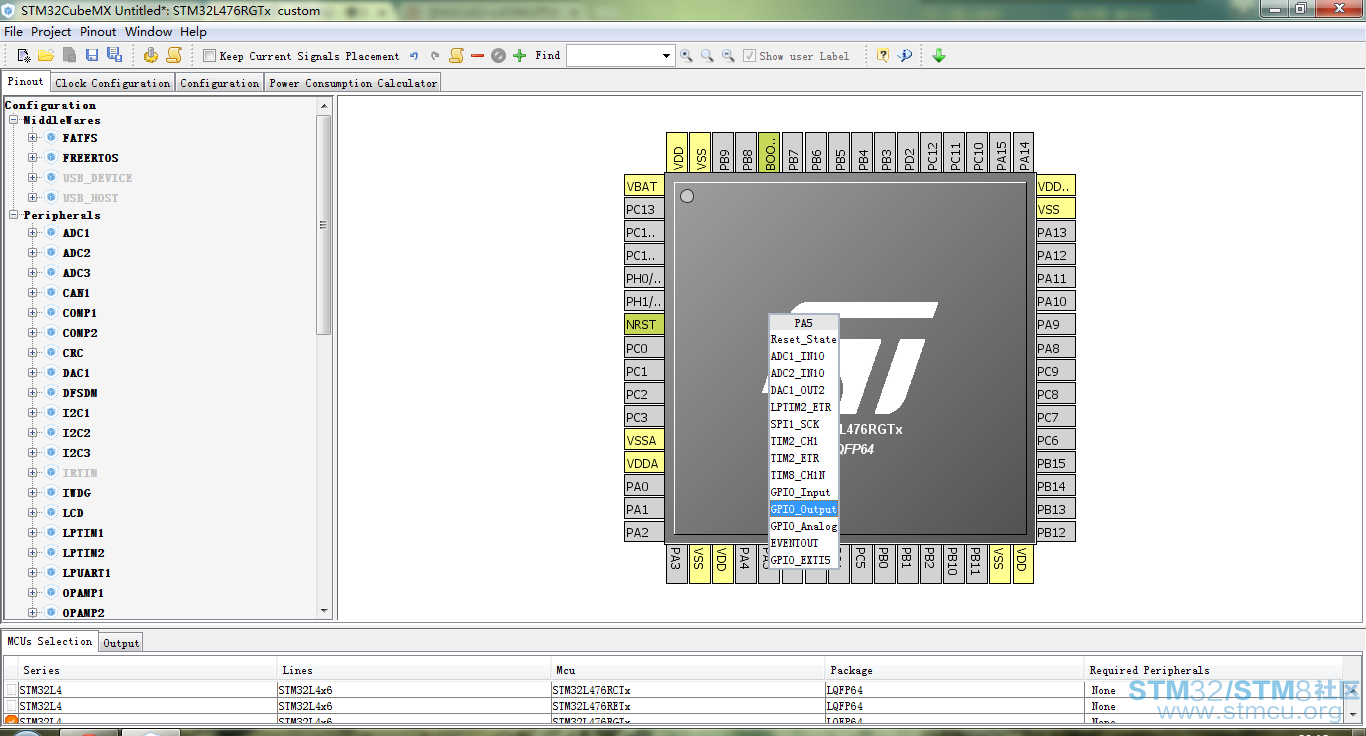
Task: Open Pins/Signals options icon beside redo
Action: pos(456,56)
